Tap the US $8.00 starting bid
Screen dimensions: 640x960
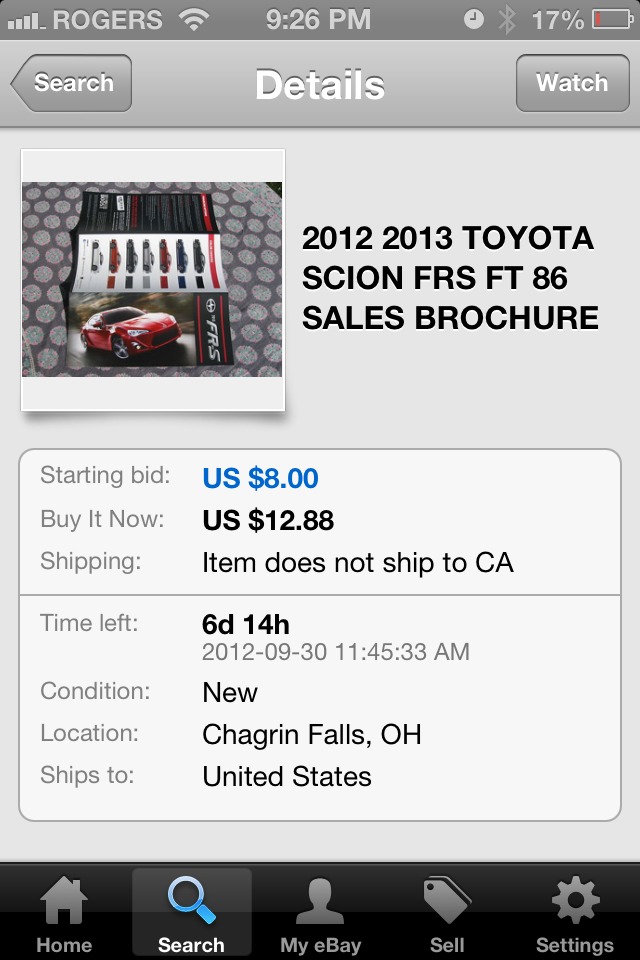(260, 478)
